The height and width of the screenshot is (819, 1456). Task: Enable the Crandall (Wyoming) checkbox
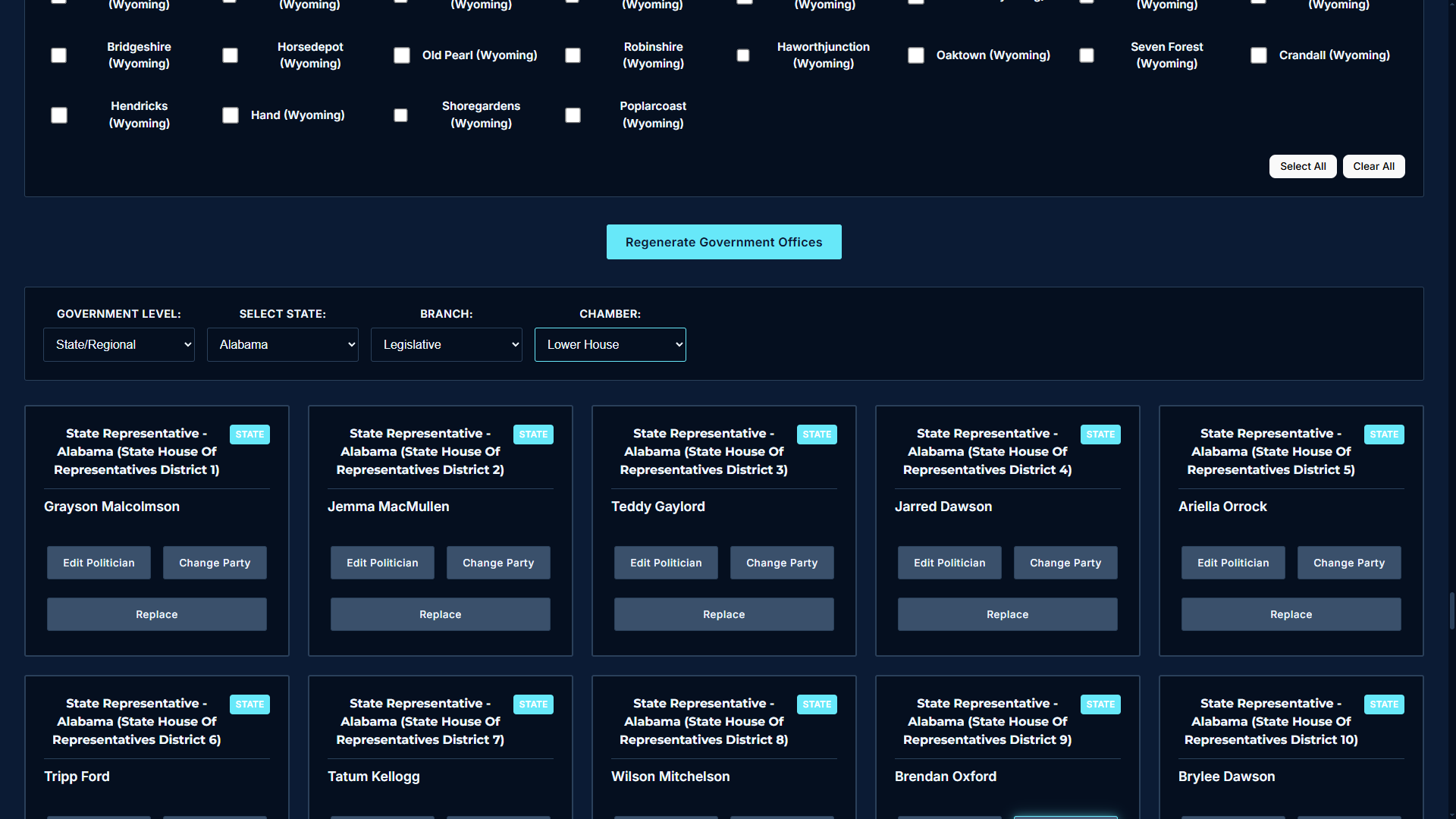pos(1259,55)
